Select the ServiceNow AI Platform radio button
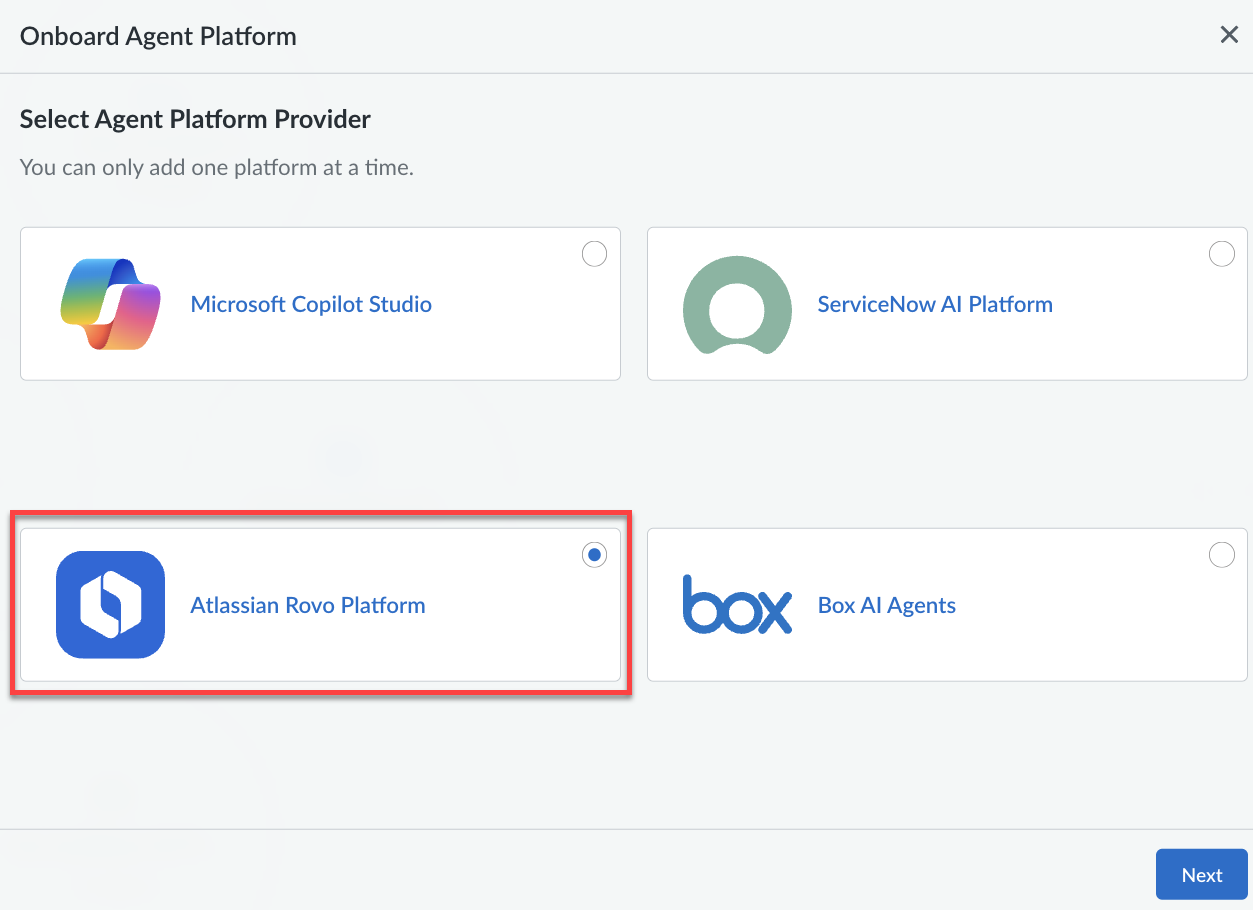1253x910 pixels. (1221, 254)
